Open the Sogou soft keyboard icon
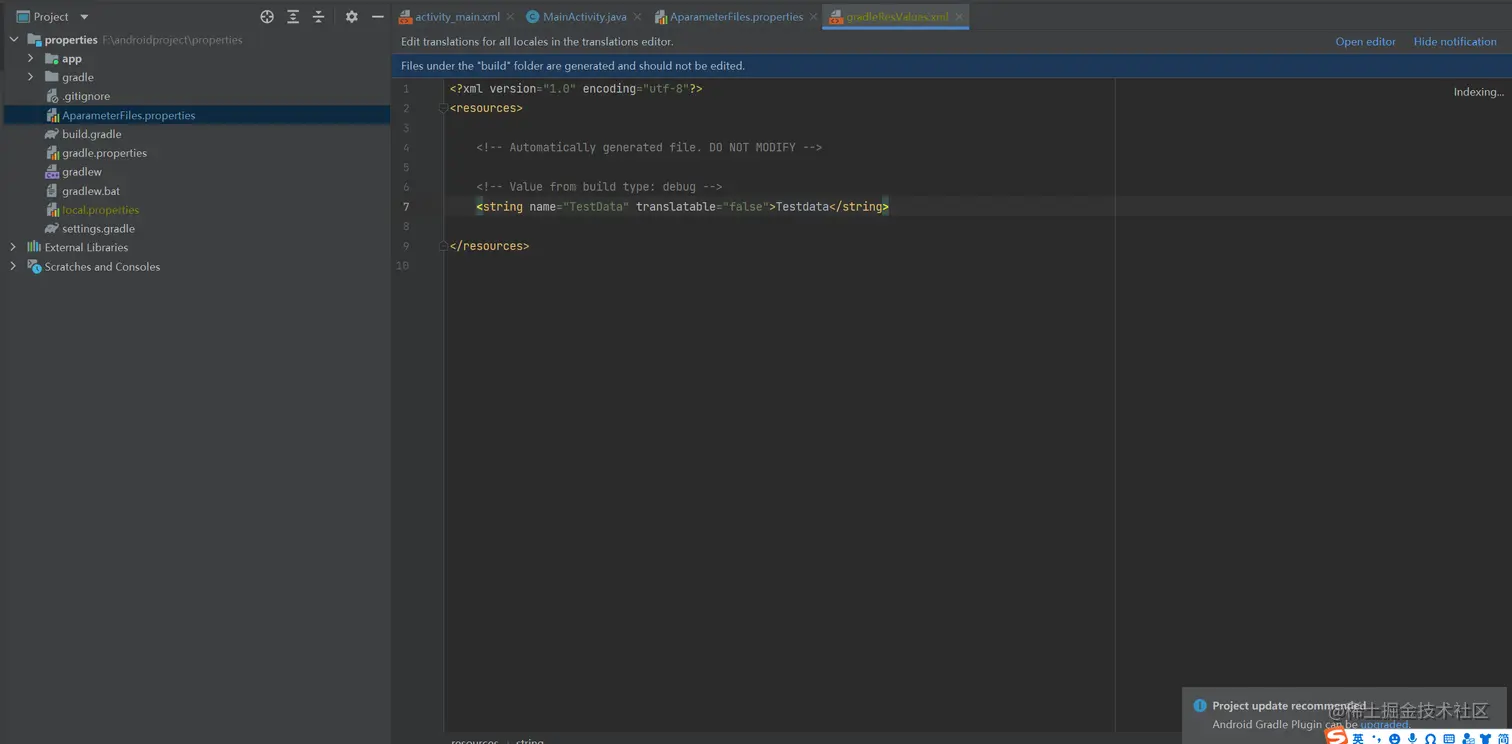The height and width of the screenshot is (744, 1512). [x=1450, y=739]
